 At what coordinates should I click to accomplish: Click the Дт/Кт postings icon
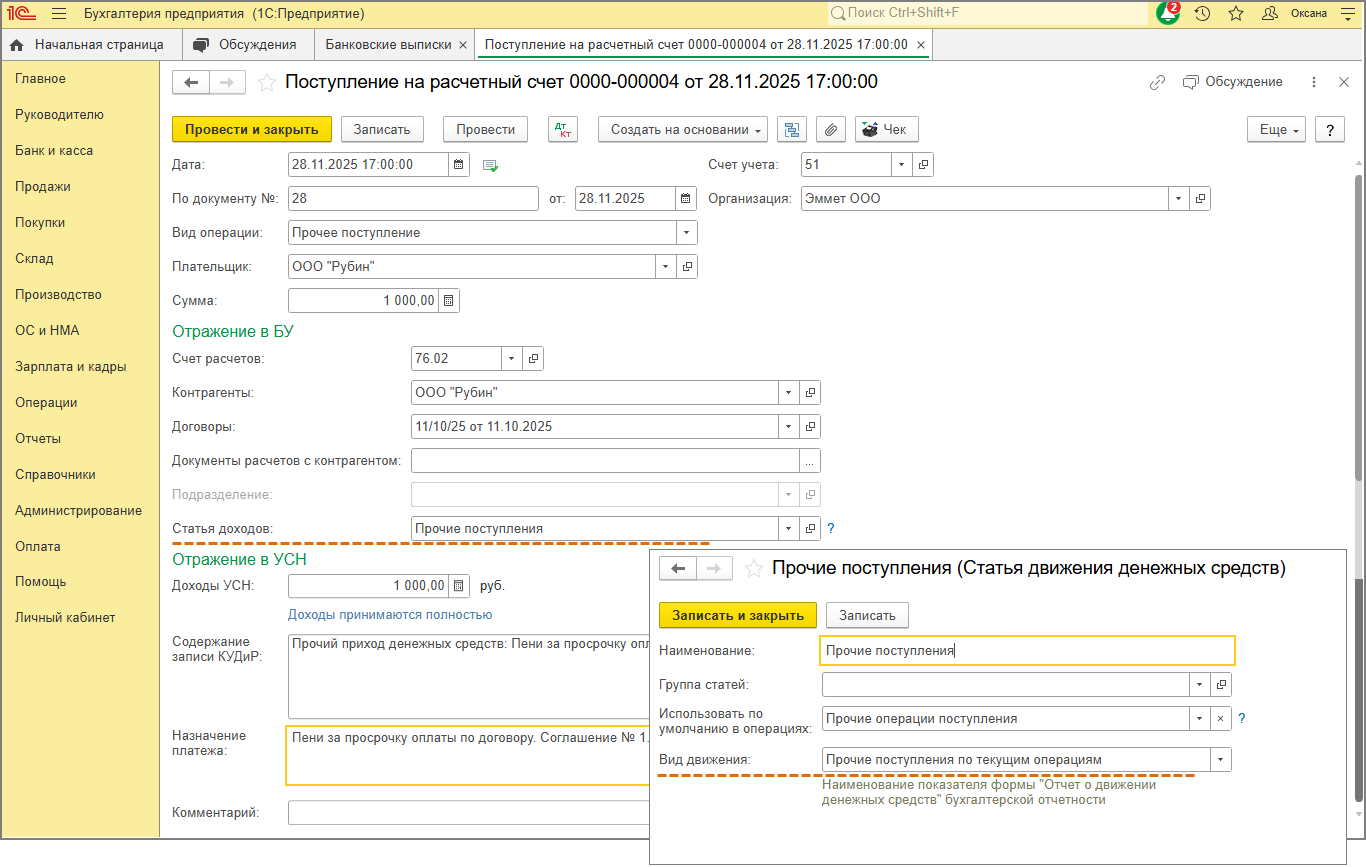pos(563,129)
